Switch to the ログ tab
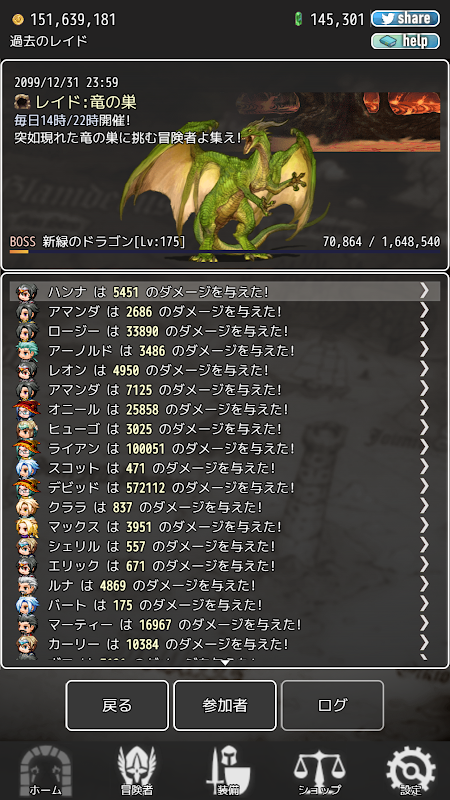Viewport: 450px width, 800px height. (333, 705)
